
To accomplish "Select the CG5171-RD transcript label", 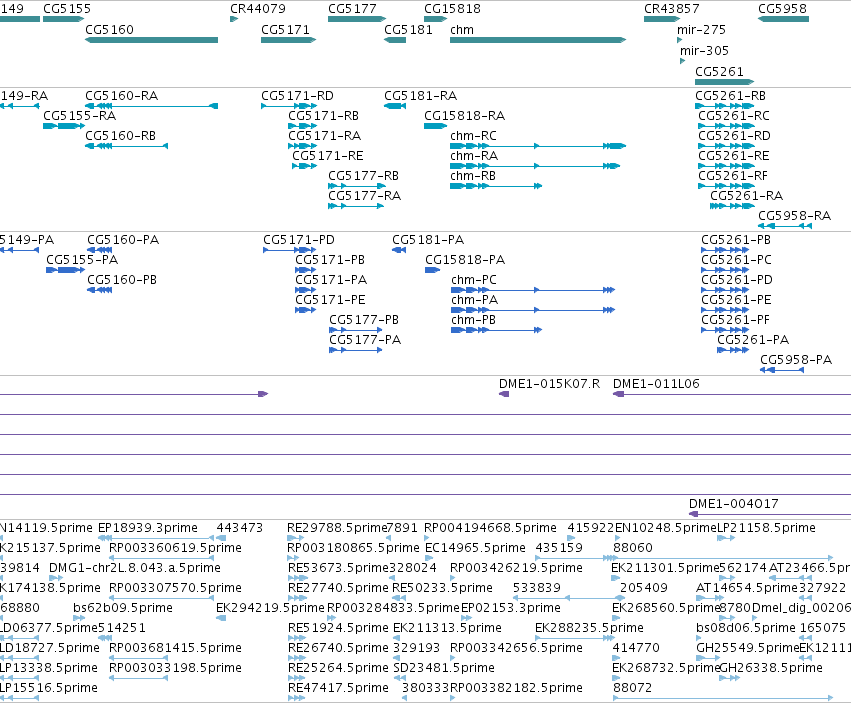I will click(x=297, y=96).
